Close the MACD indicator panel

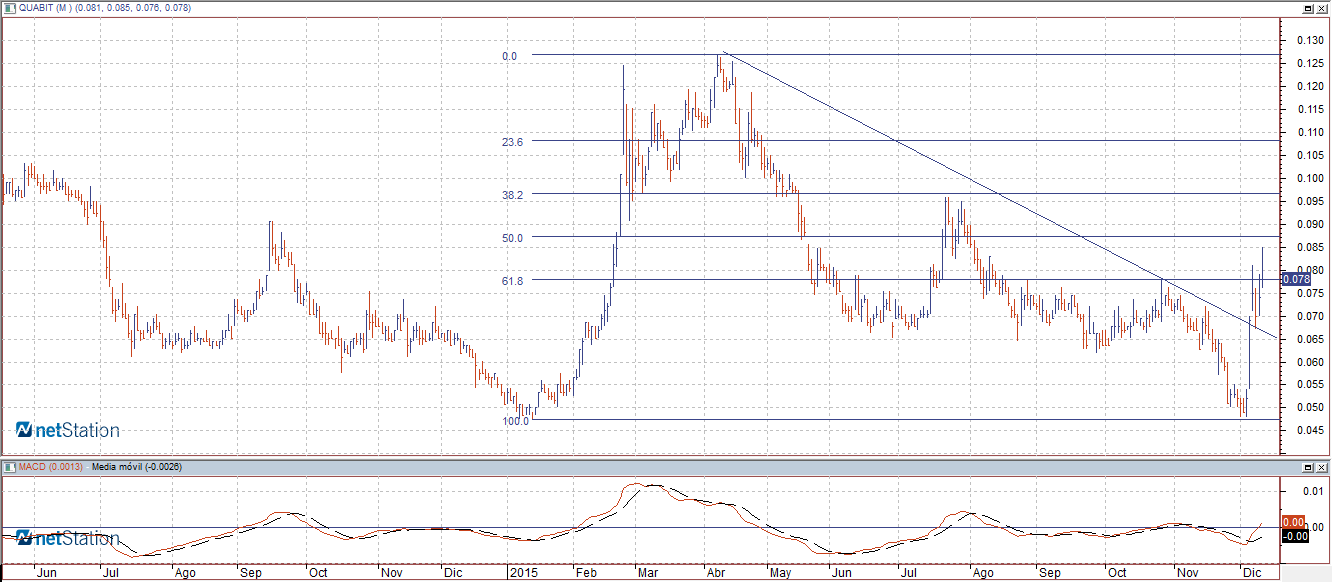click(1320, 467)
